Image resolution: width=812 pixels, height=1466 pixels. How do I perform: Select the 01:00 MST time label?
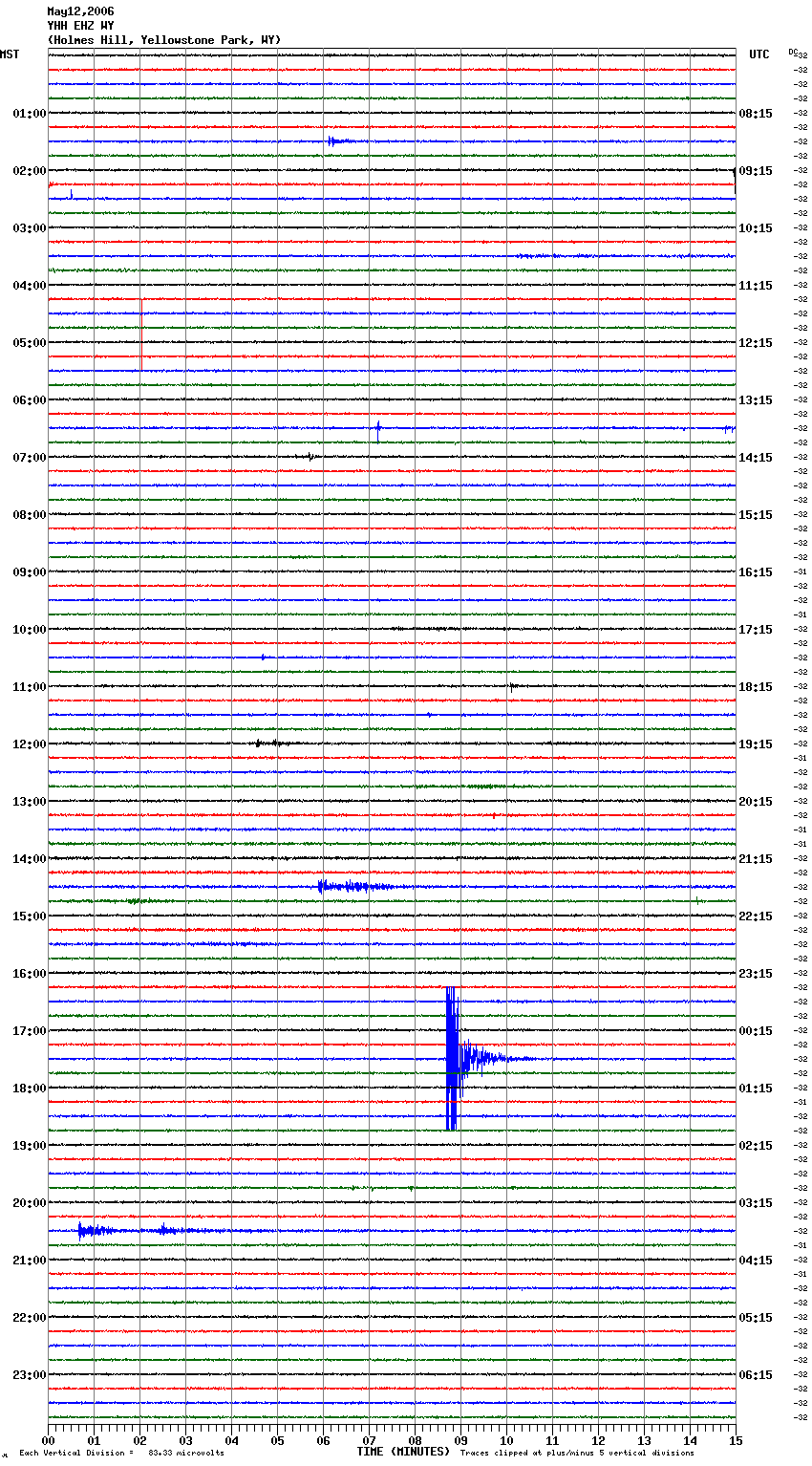[x=30, y=114]
